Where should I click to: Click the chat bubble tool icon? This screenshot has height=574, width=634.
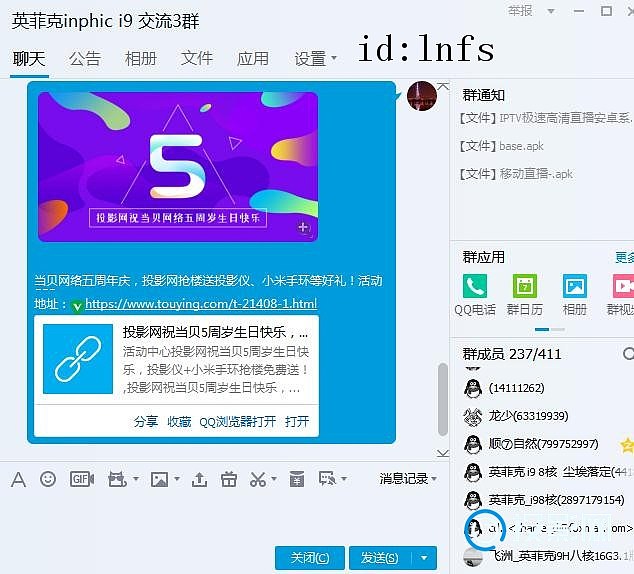(x=327, y=479)
